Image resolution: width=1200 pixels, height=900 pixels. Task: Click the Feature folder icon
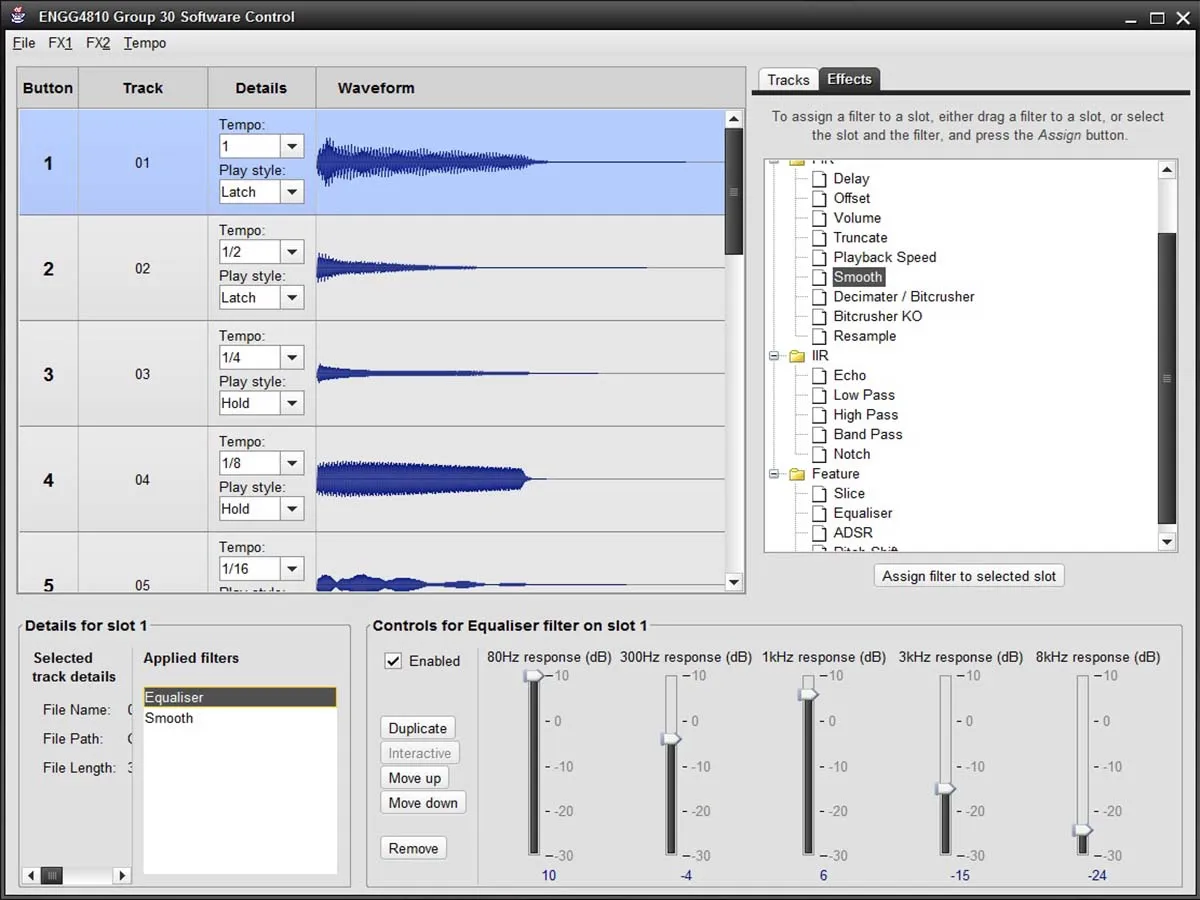coord(797,474)
